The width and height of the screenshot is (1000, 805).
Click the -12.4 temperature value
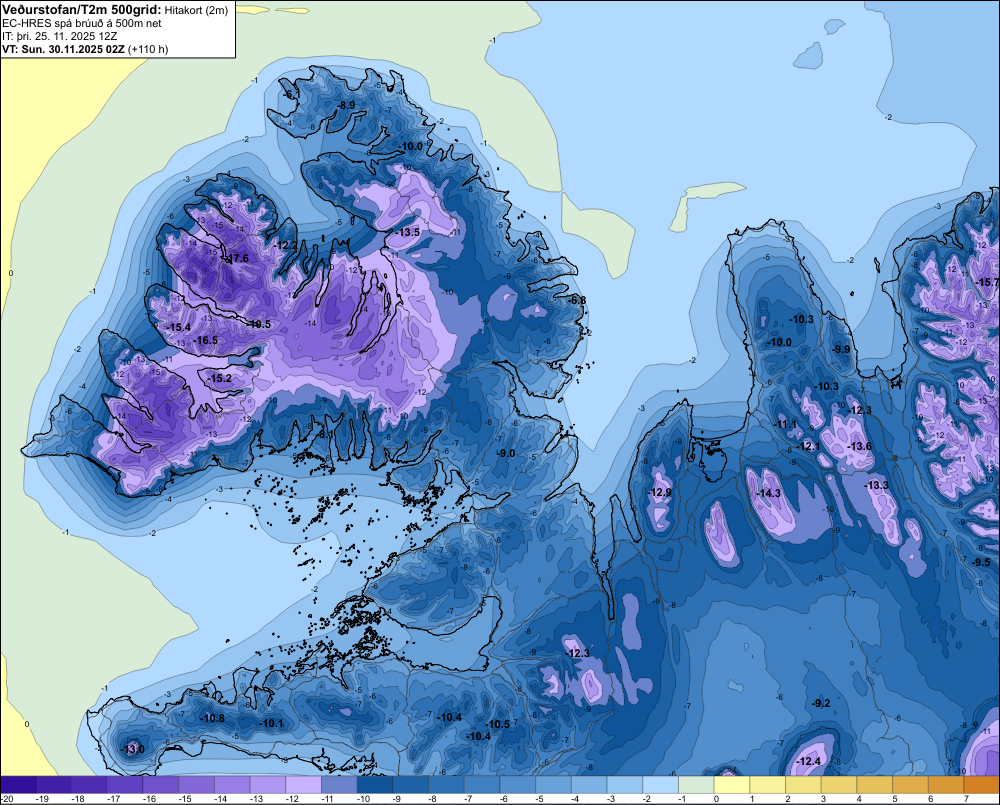click(809, 761)
